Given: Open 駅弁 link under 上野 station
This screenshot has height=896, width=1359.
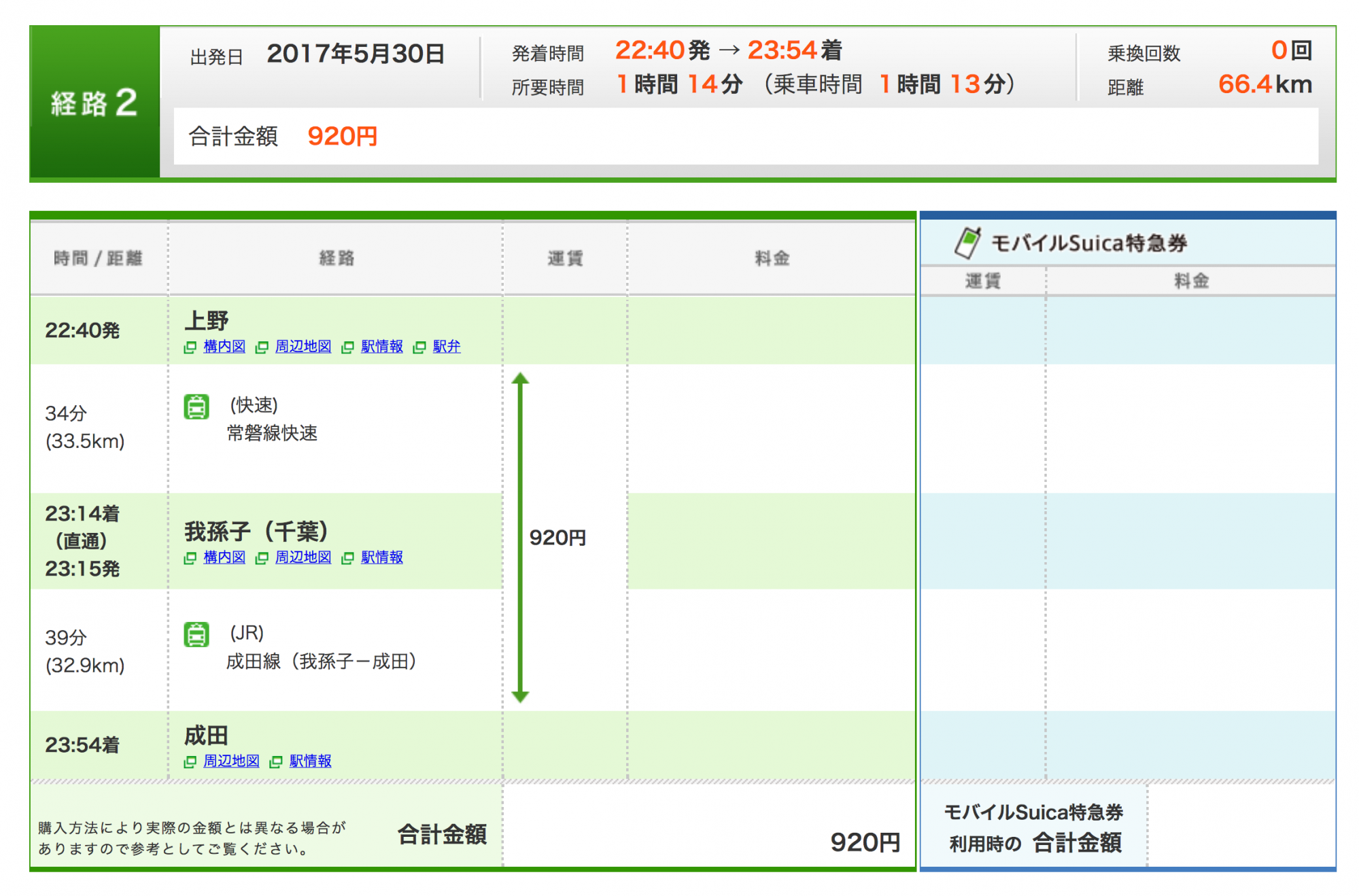Looking at the screenshot, I should click(447, 346).
